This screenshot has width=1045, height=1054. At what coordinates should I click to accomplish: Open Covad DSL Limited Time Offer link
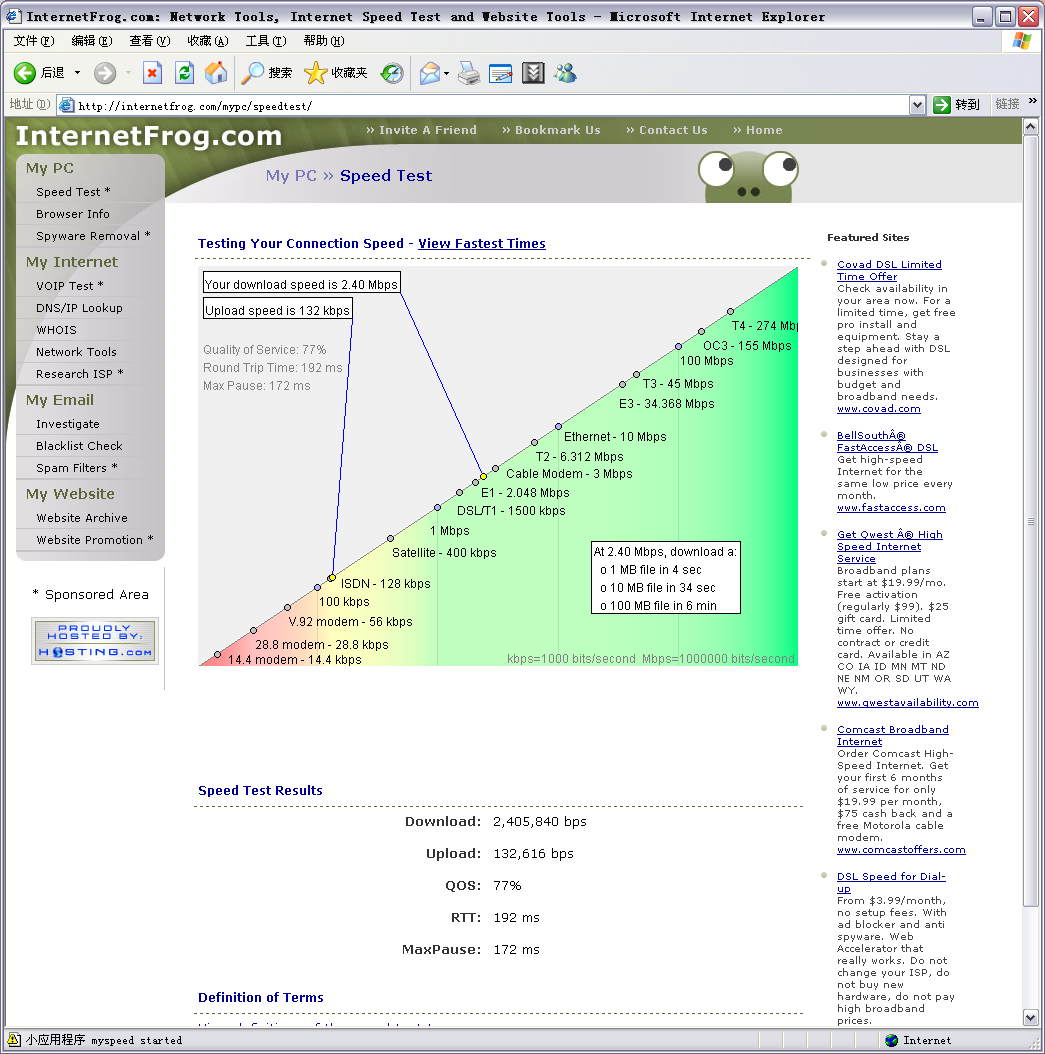[x=889, y=270]
